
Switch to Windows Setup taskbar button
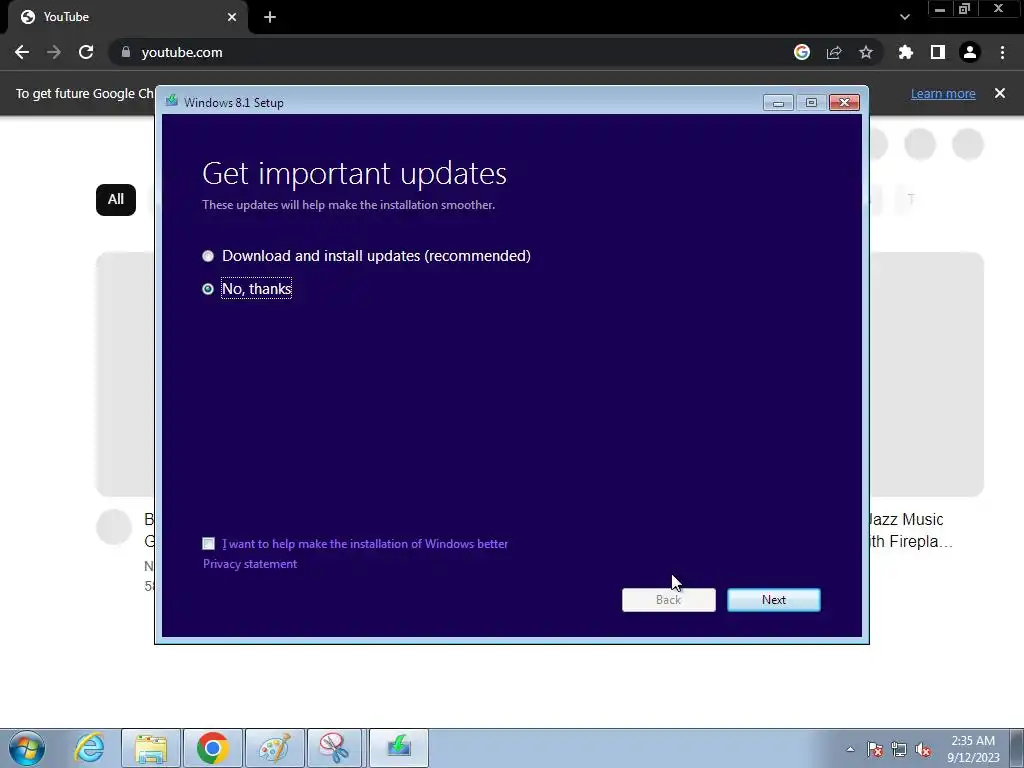[x=398, y=748]
